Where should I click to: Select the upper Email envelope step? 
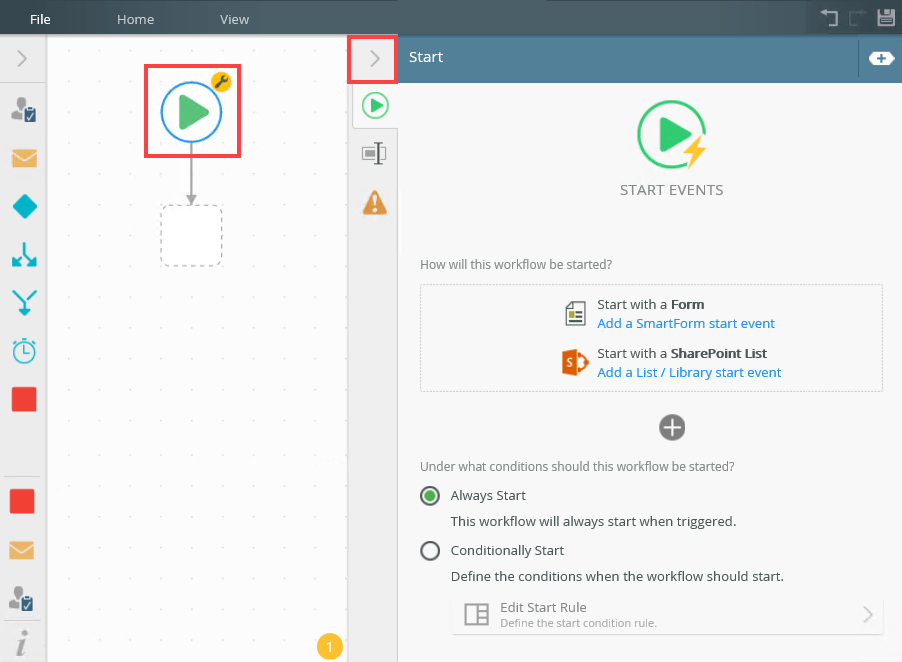(24, 158)
